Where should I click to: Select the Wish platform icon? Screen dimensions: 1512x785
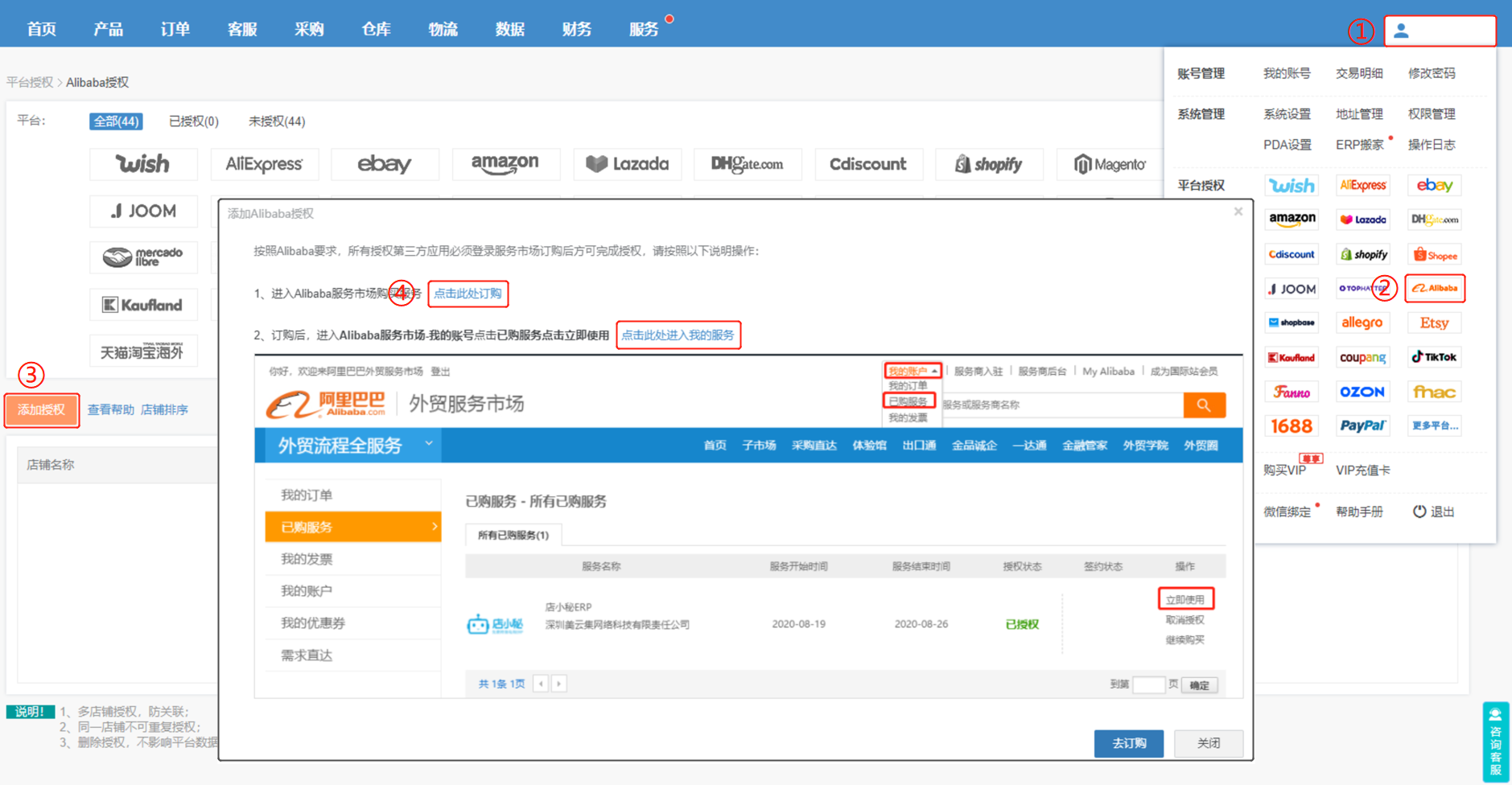click(x=144, y=164)
